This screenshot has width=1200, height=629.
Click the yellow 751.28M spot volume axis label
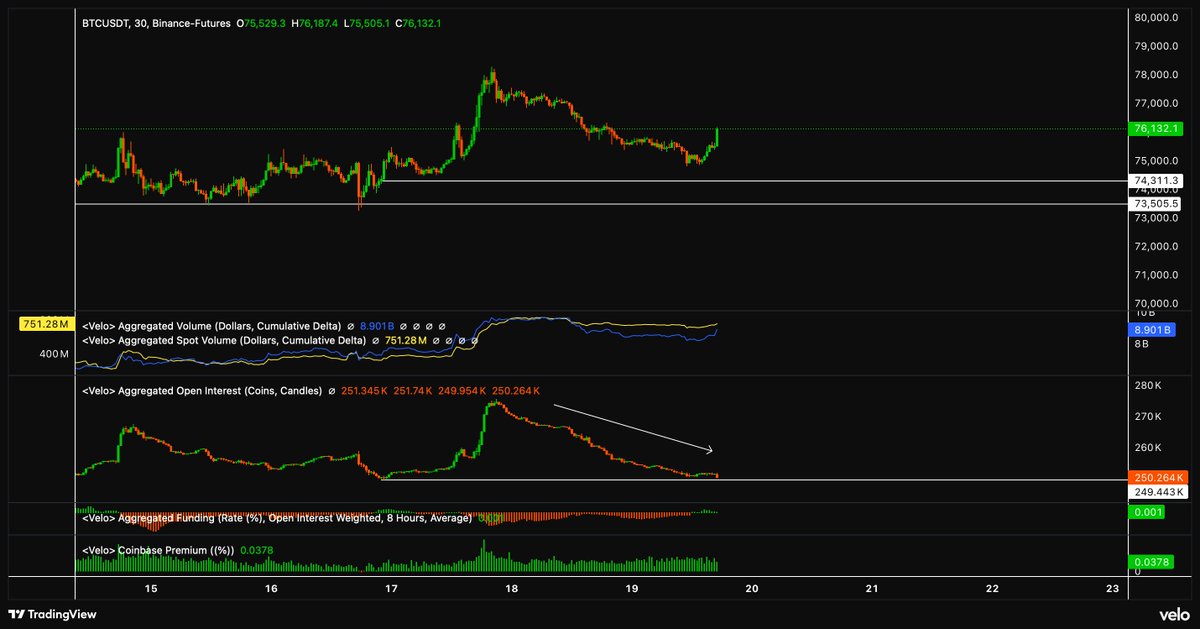tap(47, 324)
